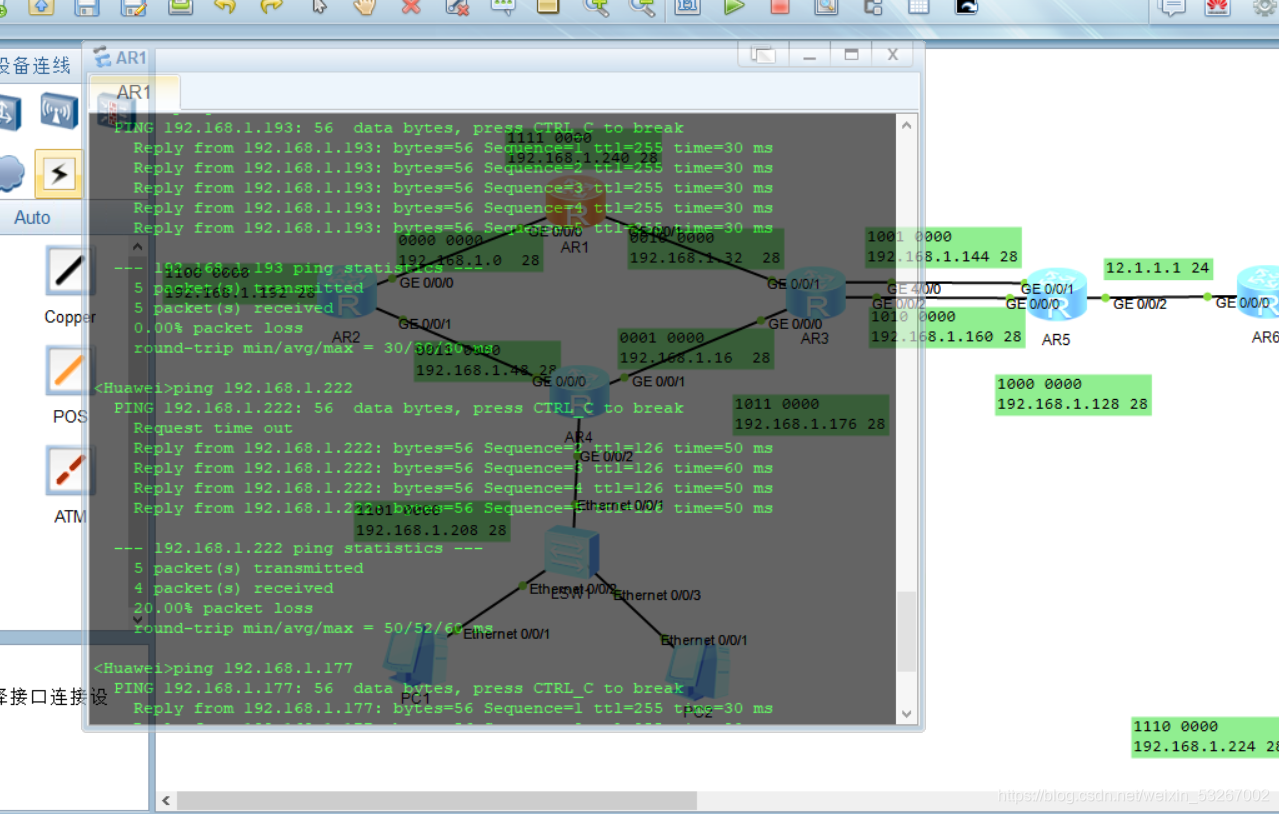Click the Open topology toolbar icon

[x=42, y=5]
